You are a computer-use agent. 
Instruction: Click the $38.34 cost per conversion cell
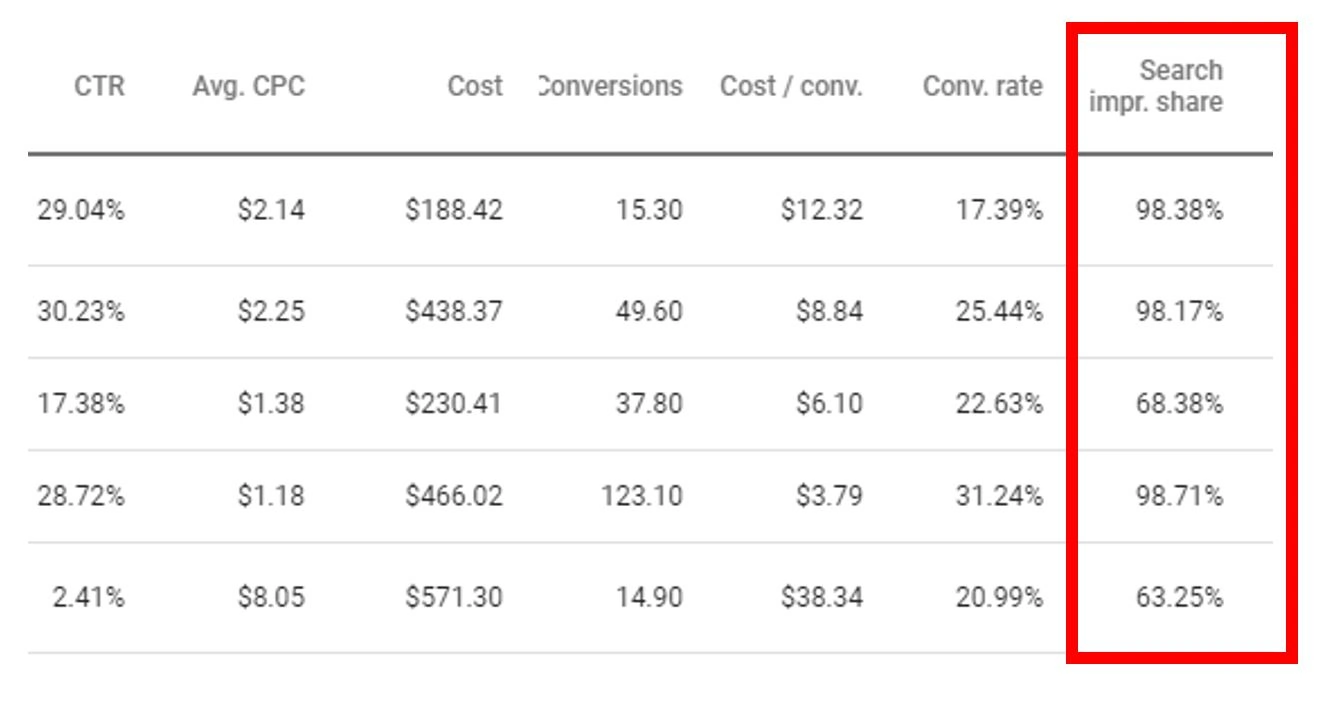821,598
